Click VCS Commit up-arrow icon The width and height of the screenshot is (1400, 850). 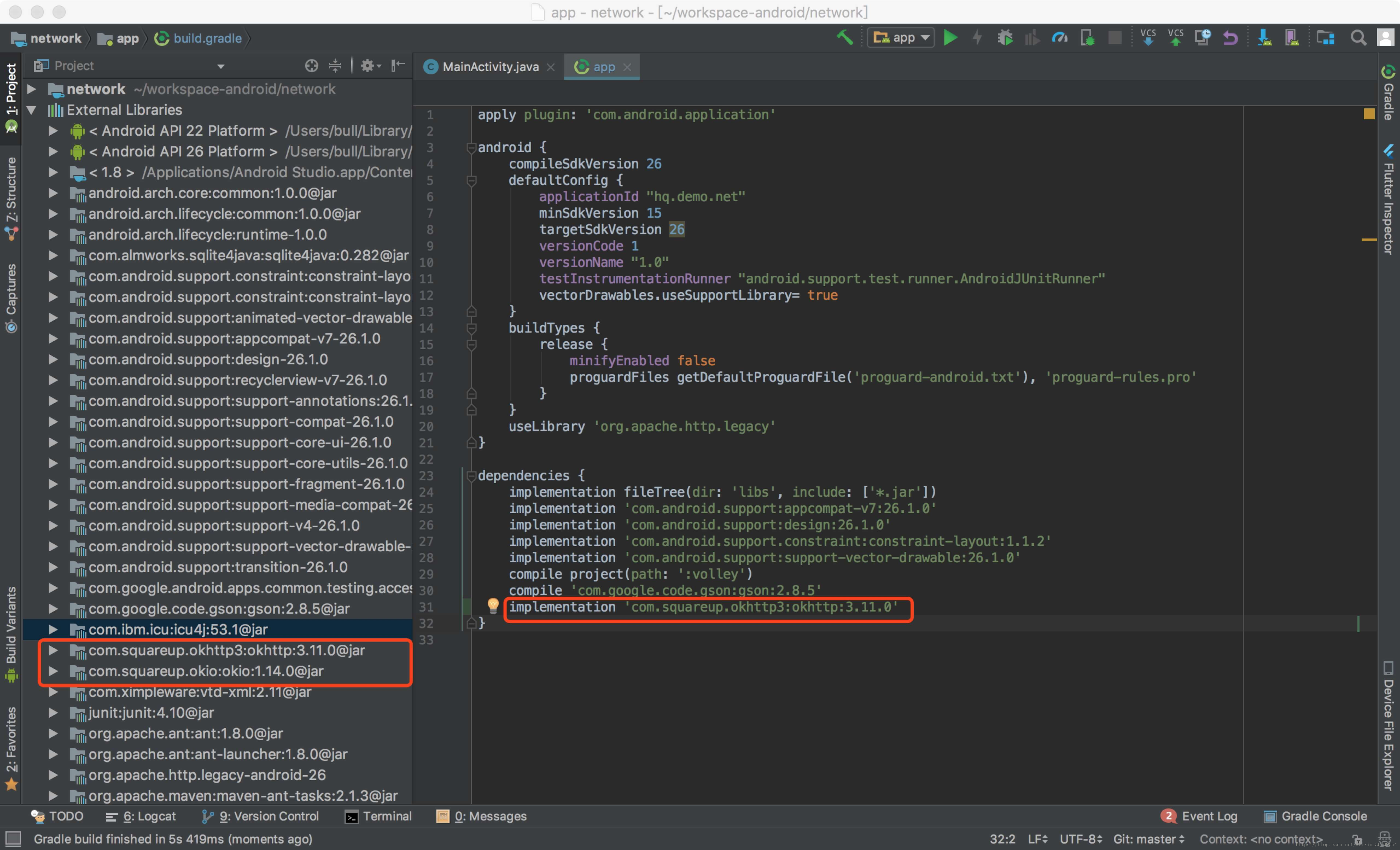click(1176, 37)
